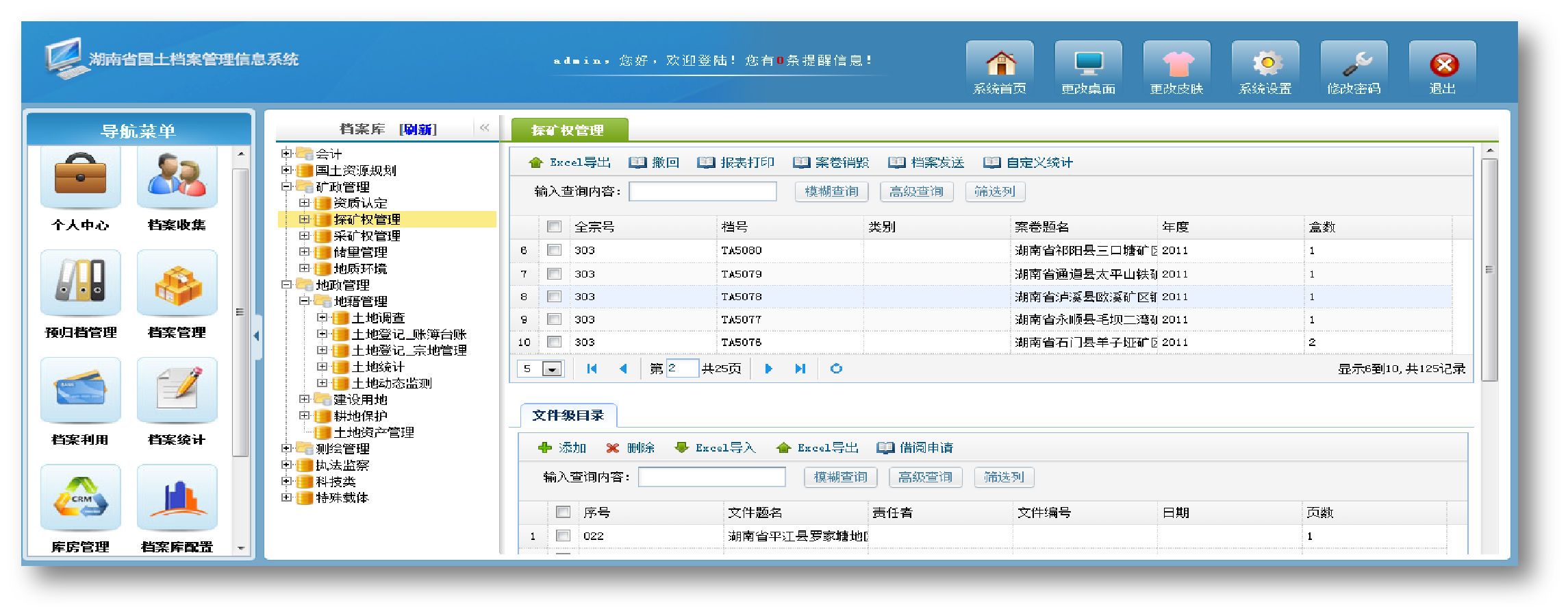
Task: Open the 系统首页 home icon
Action: click(1000, 63)
